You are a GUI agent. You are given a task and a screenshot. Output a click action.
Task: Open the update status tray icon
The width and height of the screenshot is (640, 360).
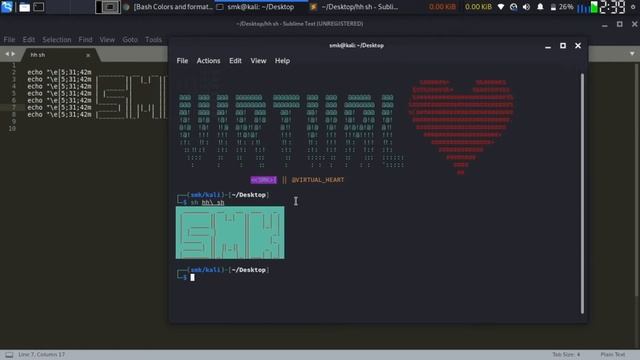pyautogui.click(x=513, y=7)
